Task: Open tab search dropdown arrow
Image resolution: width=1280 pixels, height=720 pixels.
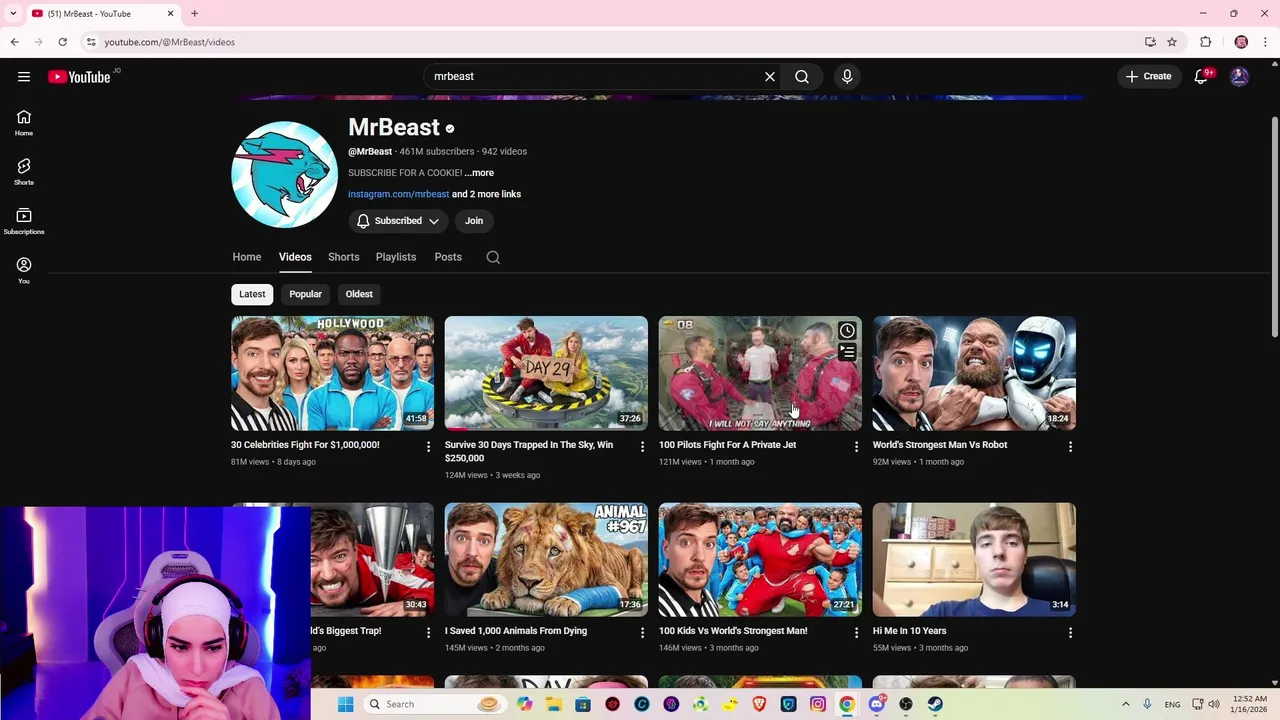Action: (x=13, y=13)
